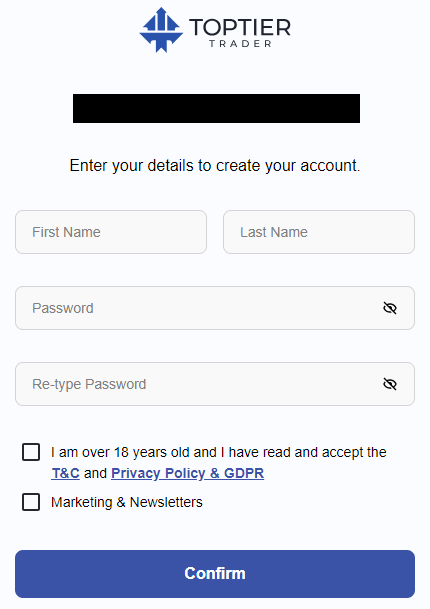
Task: Open the T&C link
Action: [65, 473]
